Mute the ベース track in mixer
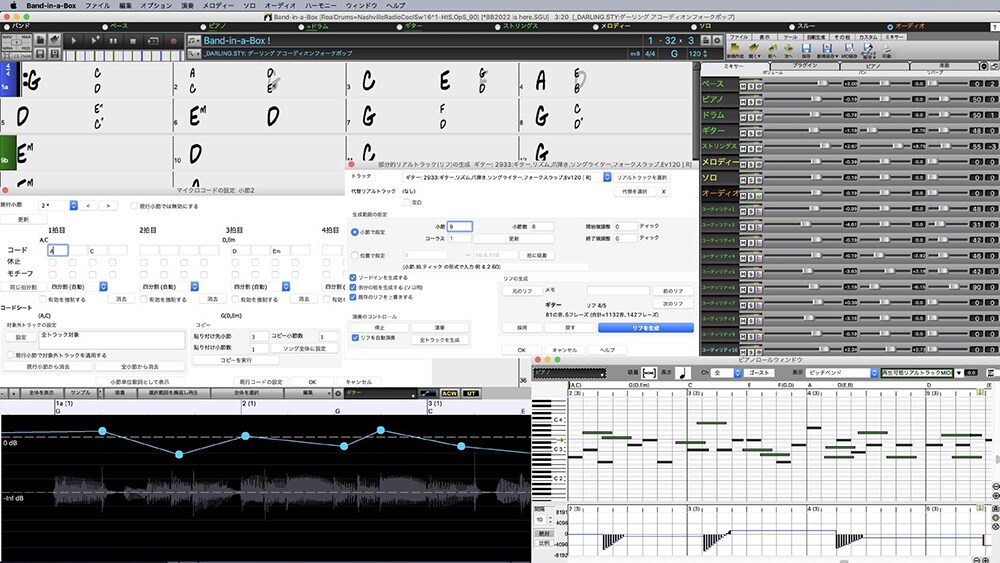Screen dimensions: 1000x563 [x=743, y=85]
